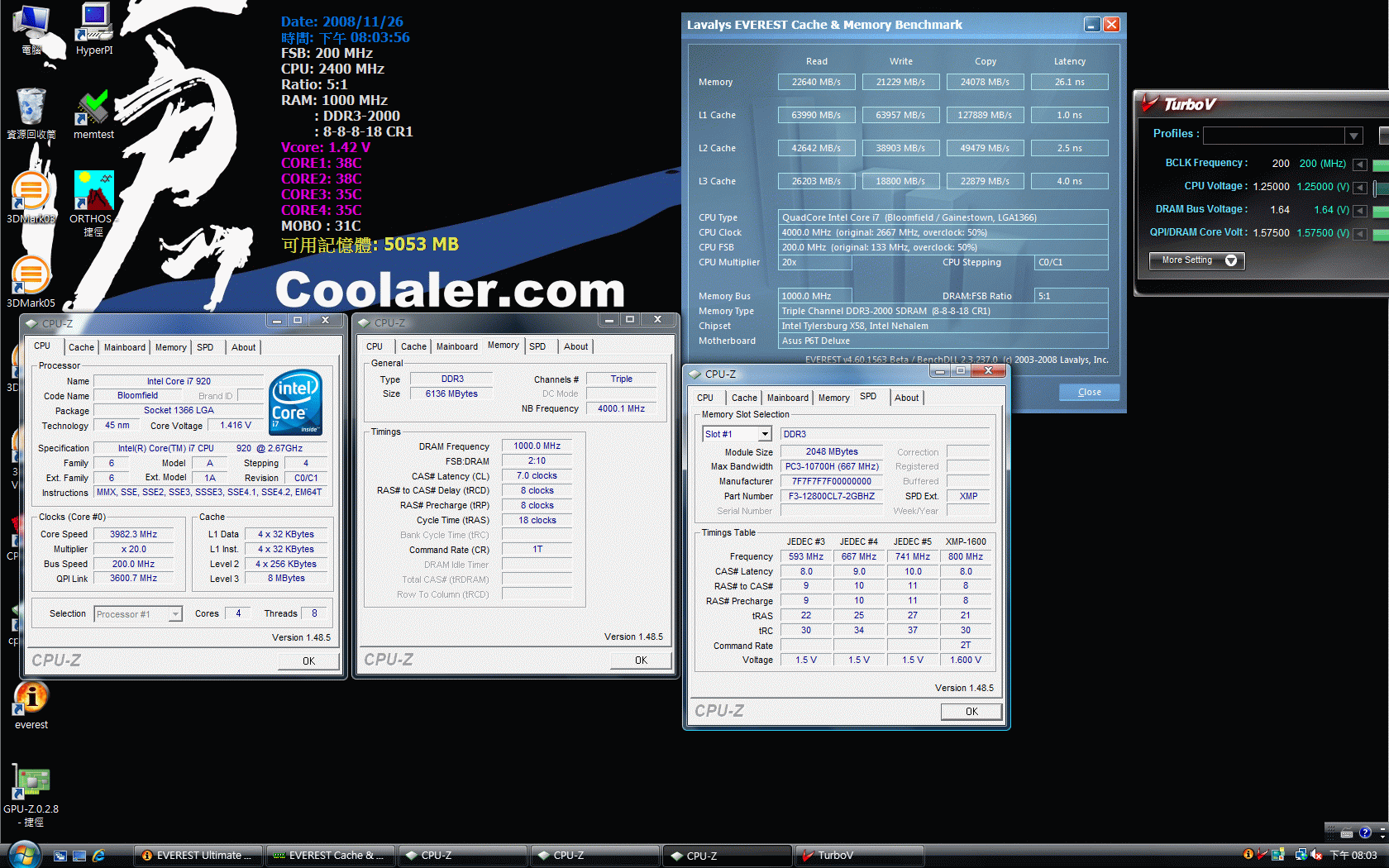Click the TurboV taskbar button
Screen dimensions: 1389x868
(860, 856)
